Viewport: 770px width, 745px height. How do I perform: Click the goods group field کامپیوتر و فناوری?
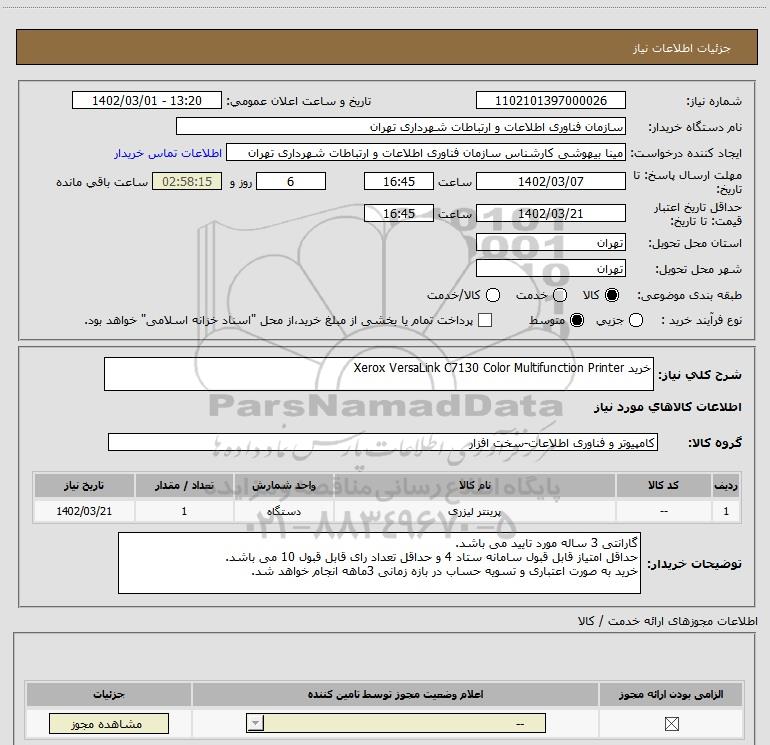pos(383,442)
